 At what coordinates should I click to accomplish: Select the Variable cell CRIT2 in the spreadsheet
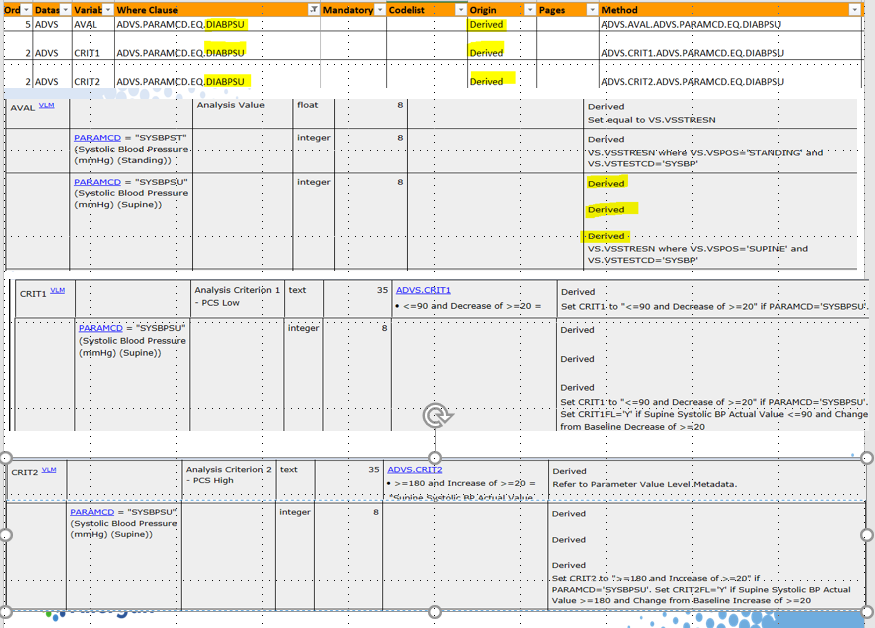[93, 74]
